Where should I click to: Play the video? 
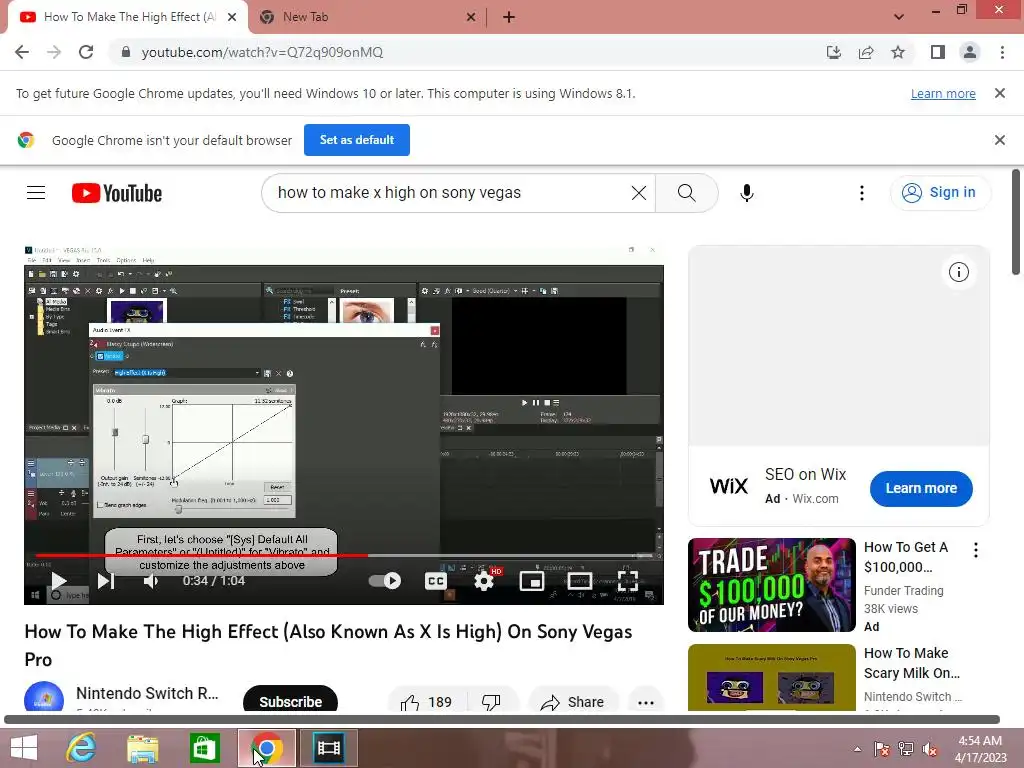click(x=59, y=581)
